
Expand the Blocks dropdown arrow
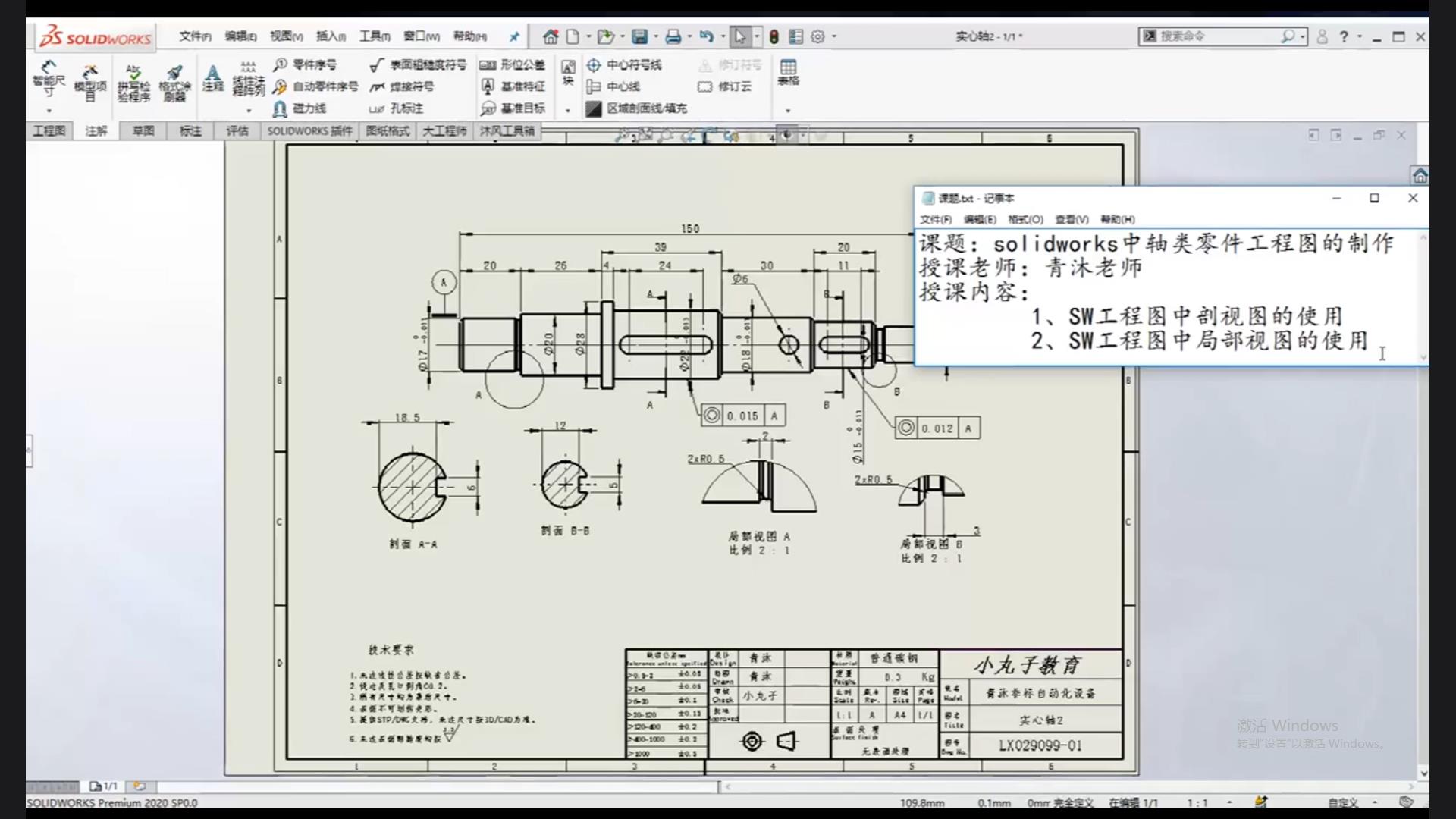[x=568, y=111]
